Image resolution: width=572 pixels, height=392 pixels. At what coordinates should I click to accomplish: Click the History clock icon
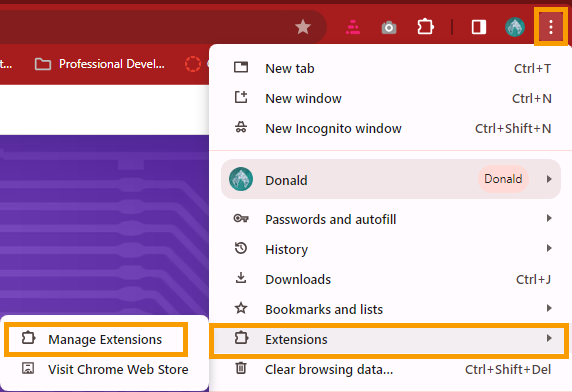pyautogui.click(x=241, y=248)
